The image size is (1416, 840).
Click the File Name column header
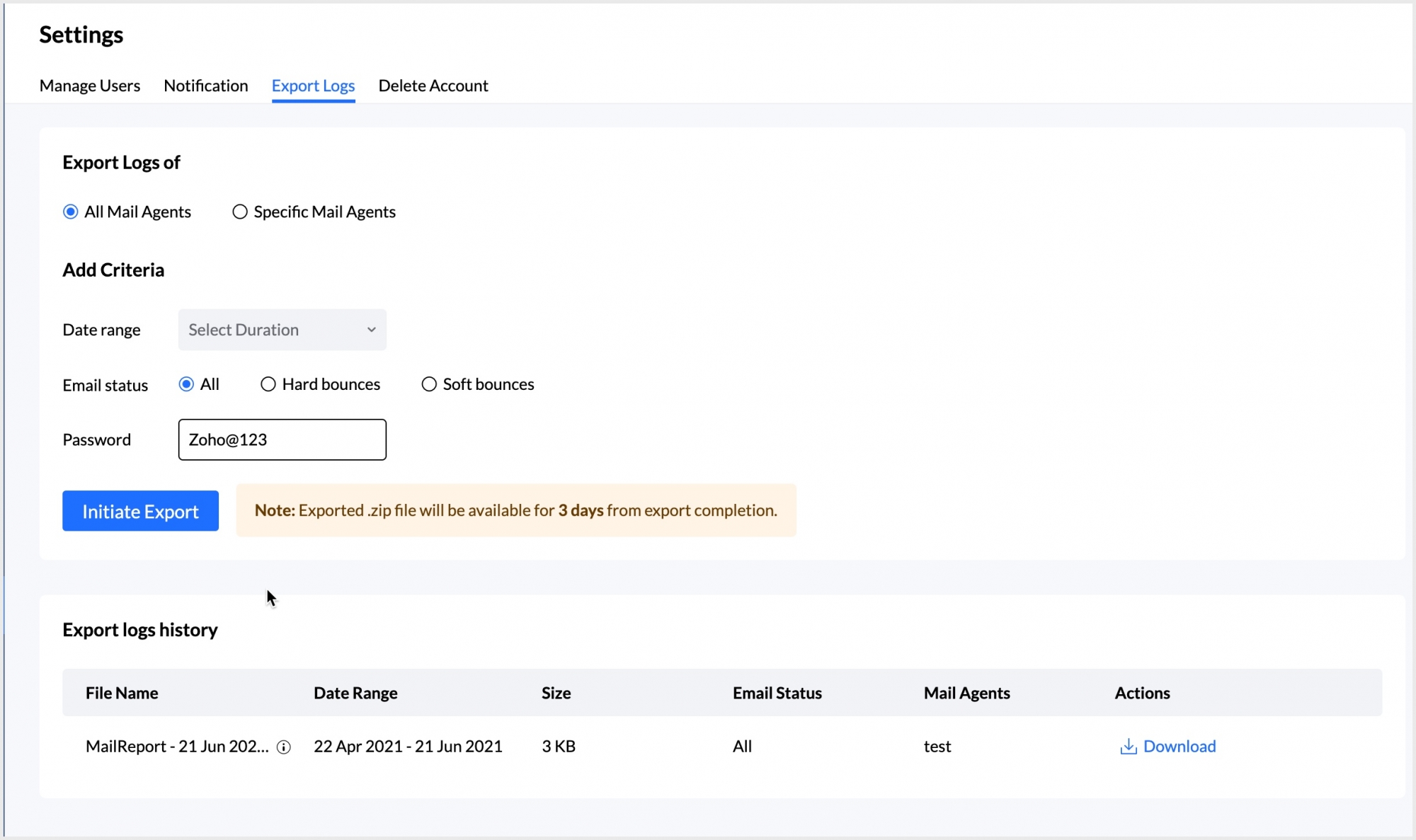tap(122, 693)
